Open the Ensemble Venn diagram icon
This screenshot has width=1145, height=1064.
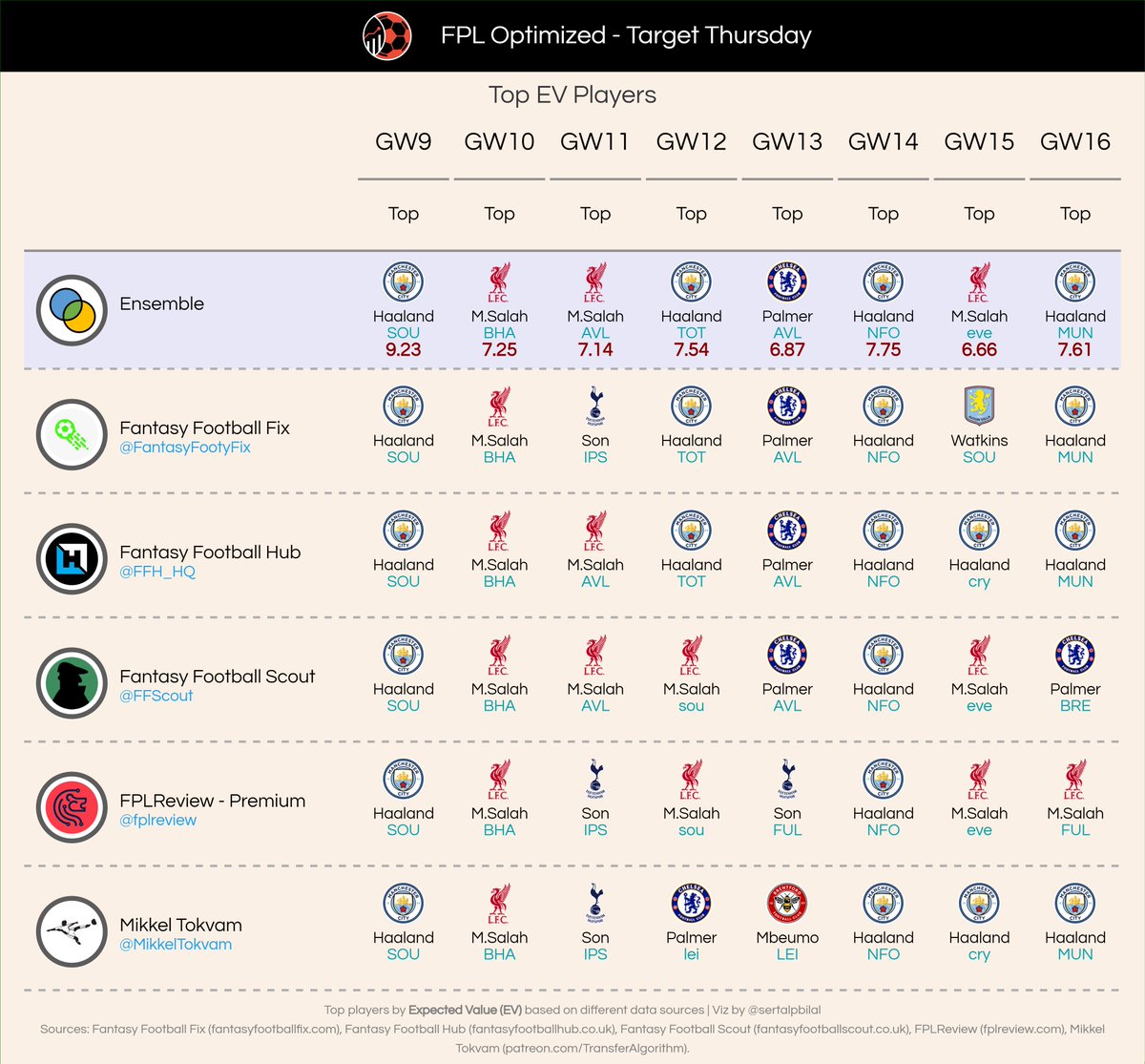(72, 310)
